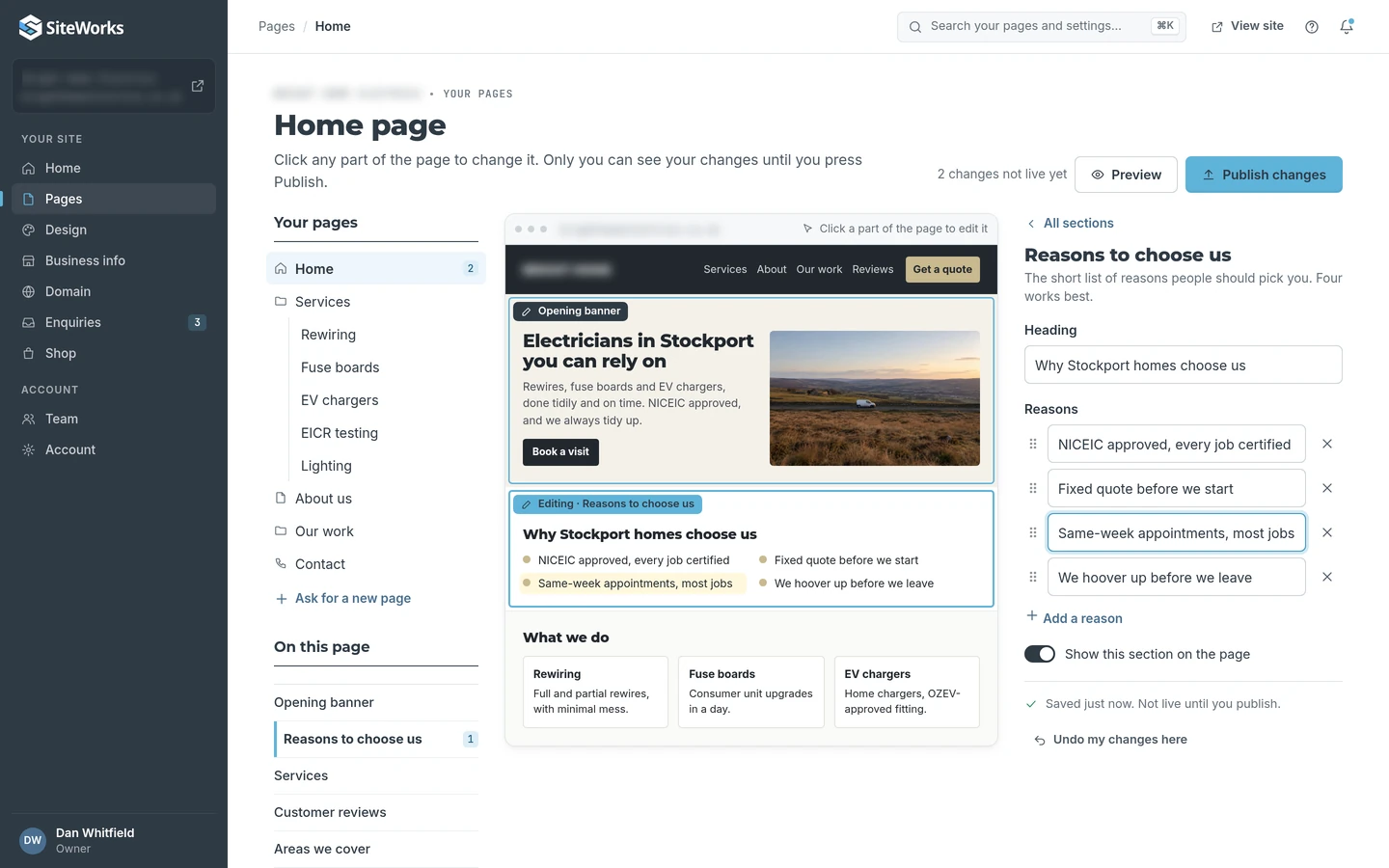Select Home in Your pages list
1389x868 pixels.
(376, 268)
